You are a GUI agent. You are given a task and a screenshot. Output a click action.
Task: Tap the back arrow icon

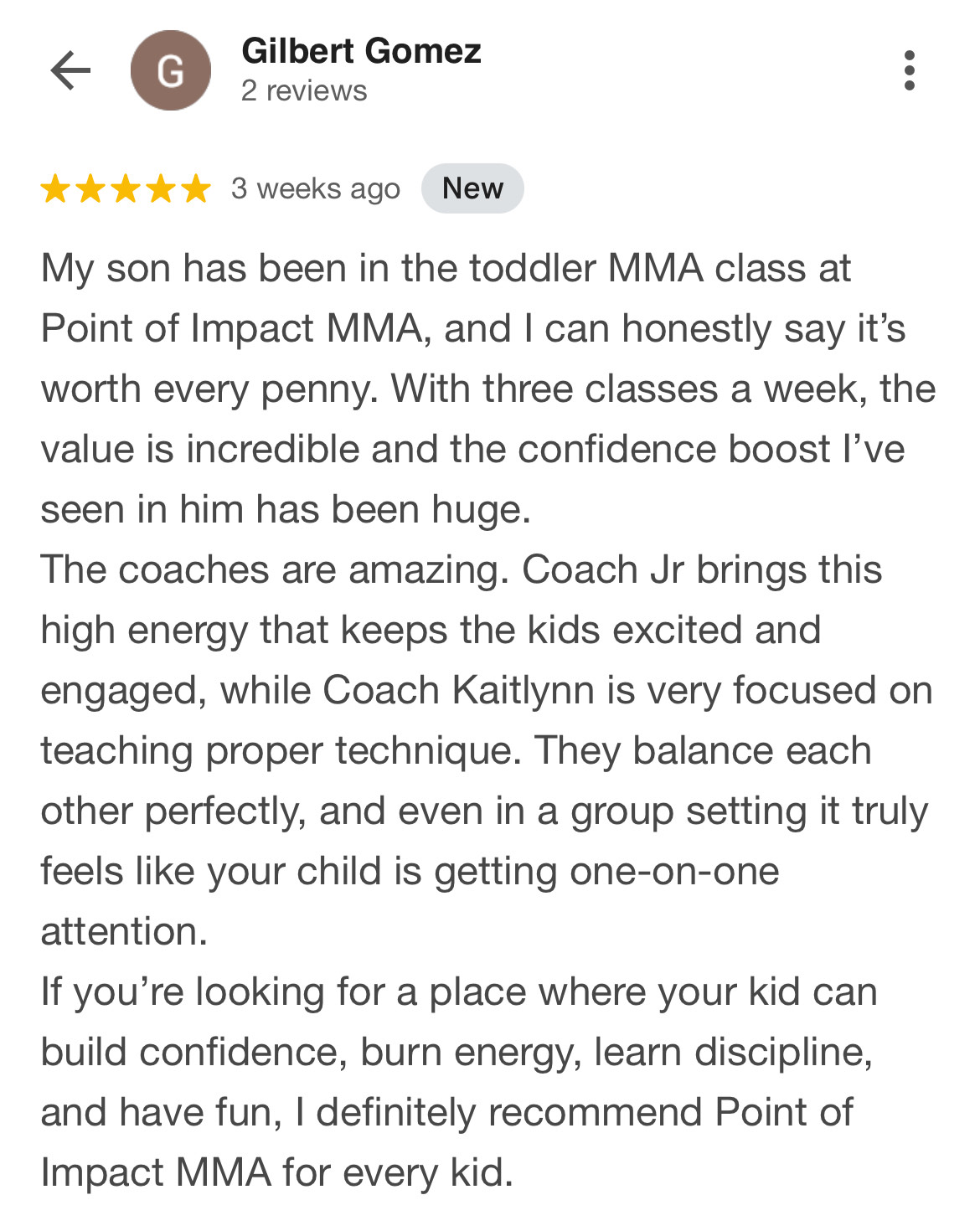coord(70,70)
